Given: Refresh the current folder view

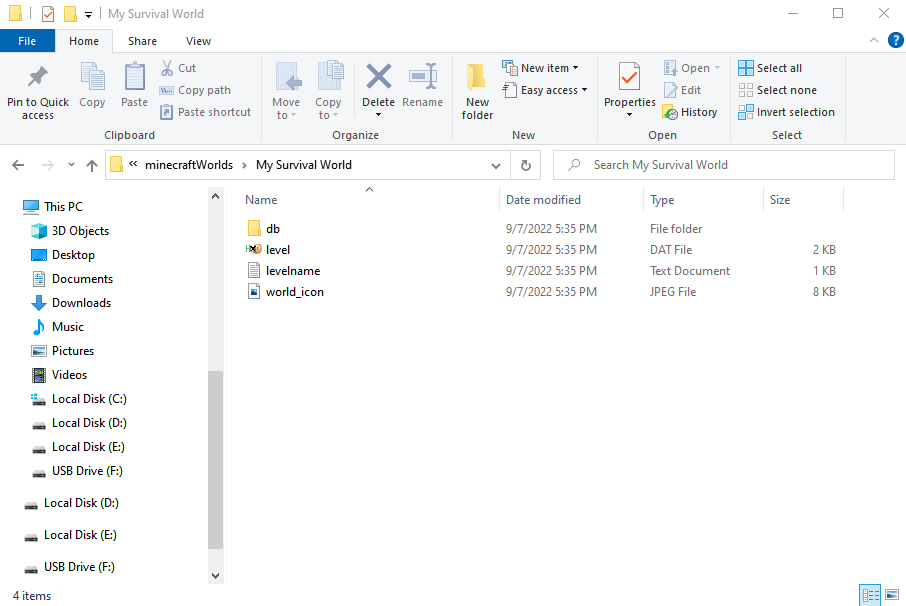Looking at the screenshot, I should (x=526, y=166).
